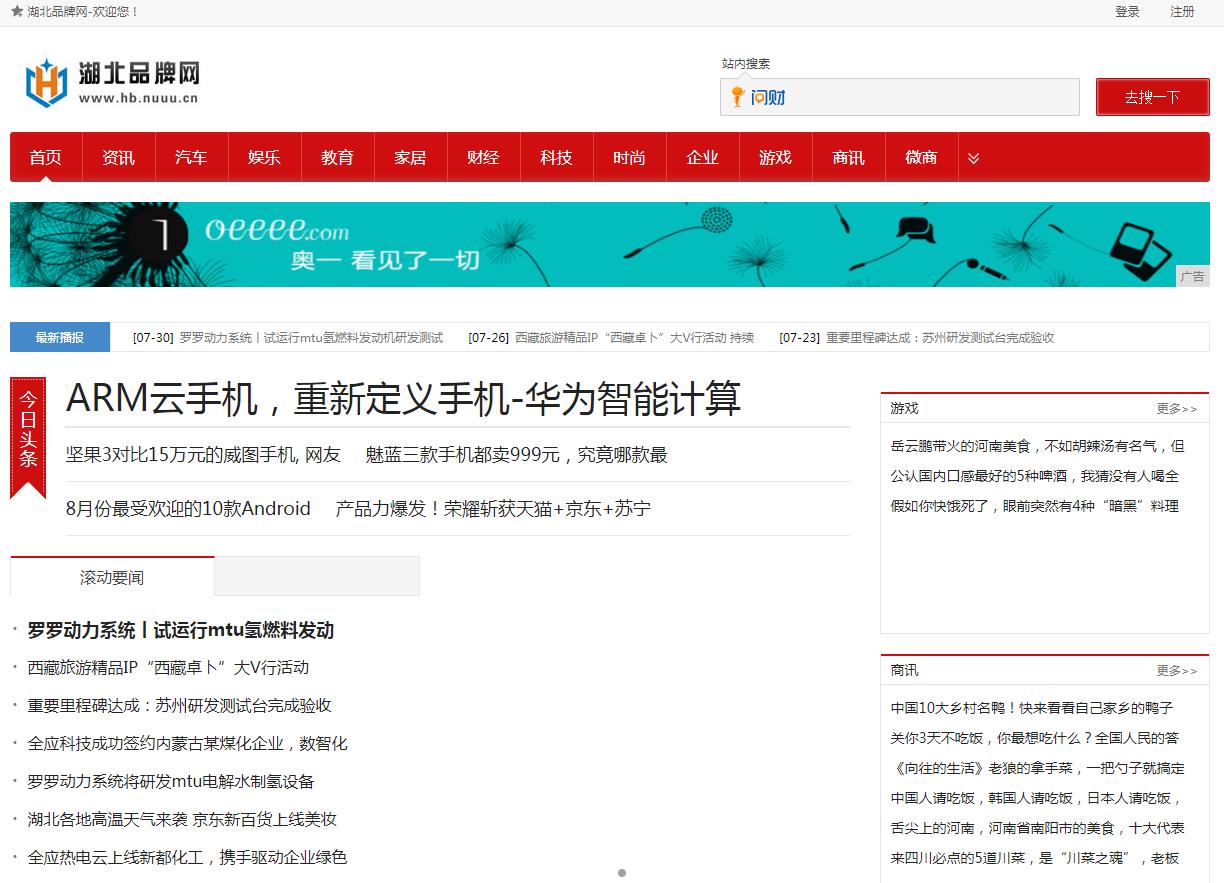Open the 汽车 nav item
The width and height of the screenshot is (1224, 883).
click(x=191, y=158)
